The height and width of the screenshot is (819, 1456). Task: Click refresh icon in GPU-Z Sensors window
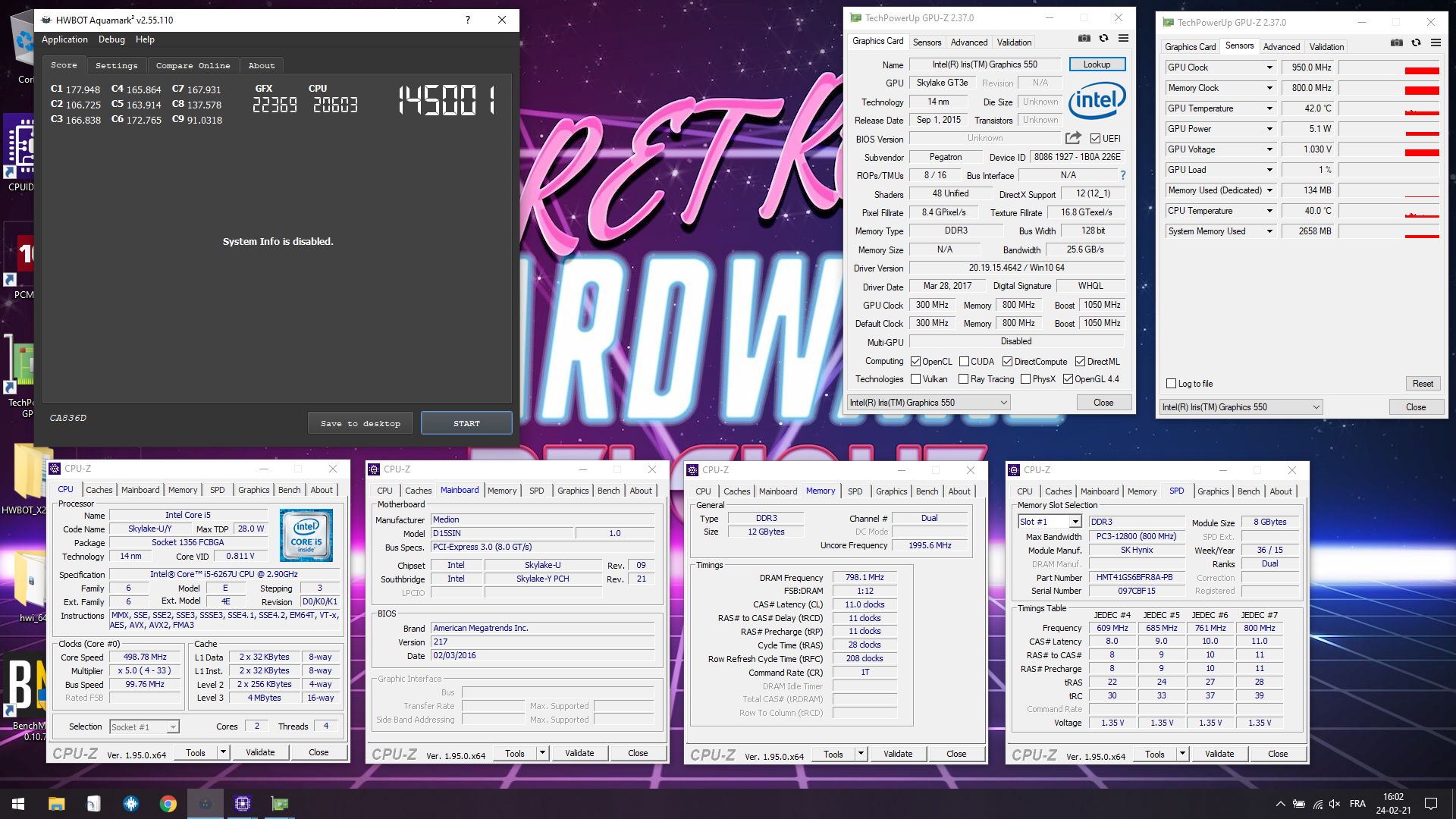pyautogui.click(x=1417, y=43)
